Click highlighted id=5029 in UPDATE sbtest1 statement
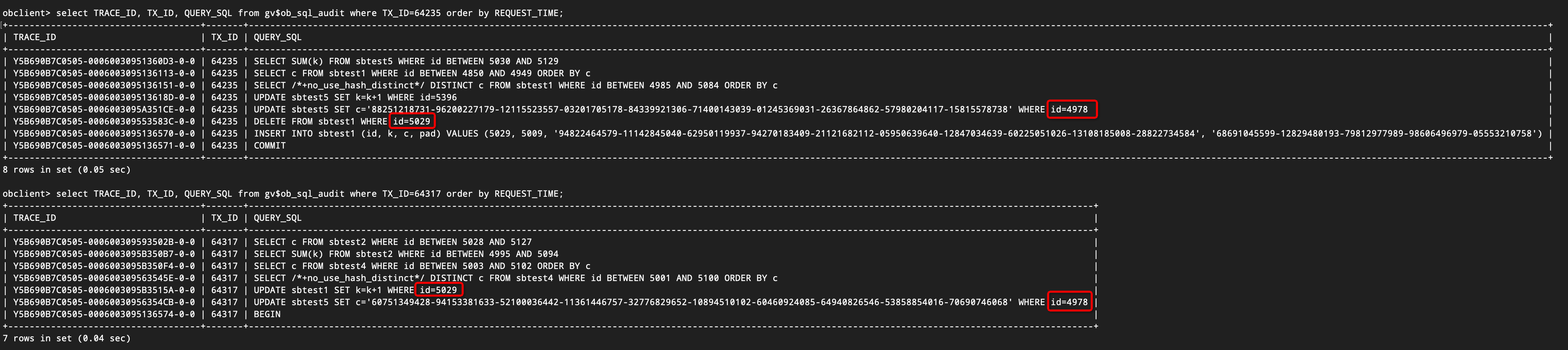Screen dimensions: 1568x350 click(438, 290)
